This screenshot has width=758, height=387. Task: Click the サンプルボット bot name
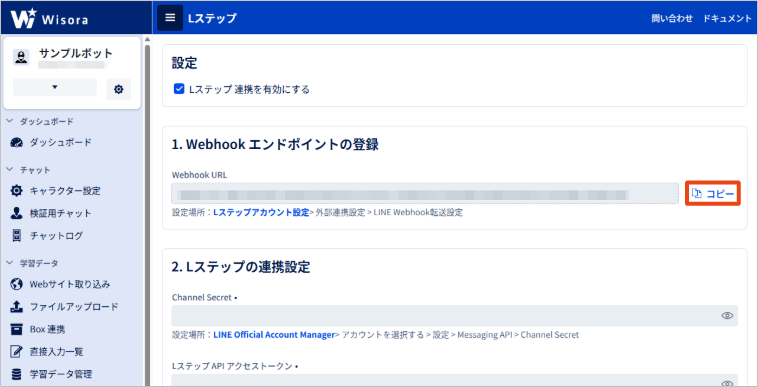point(75,53)
